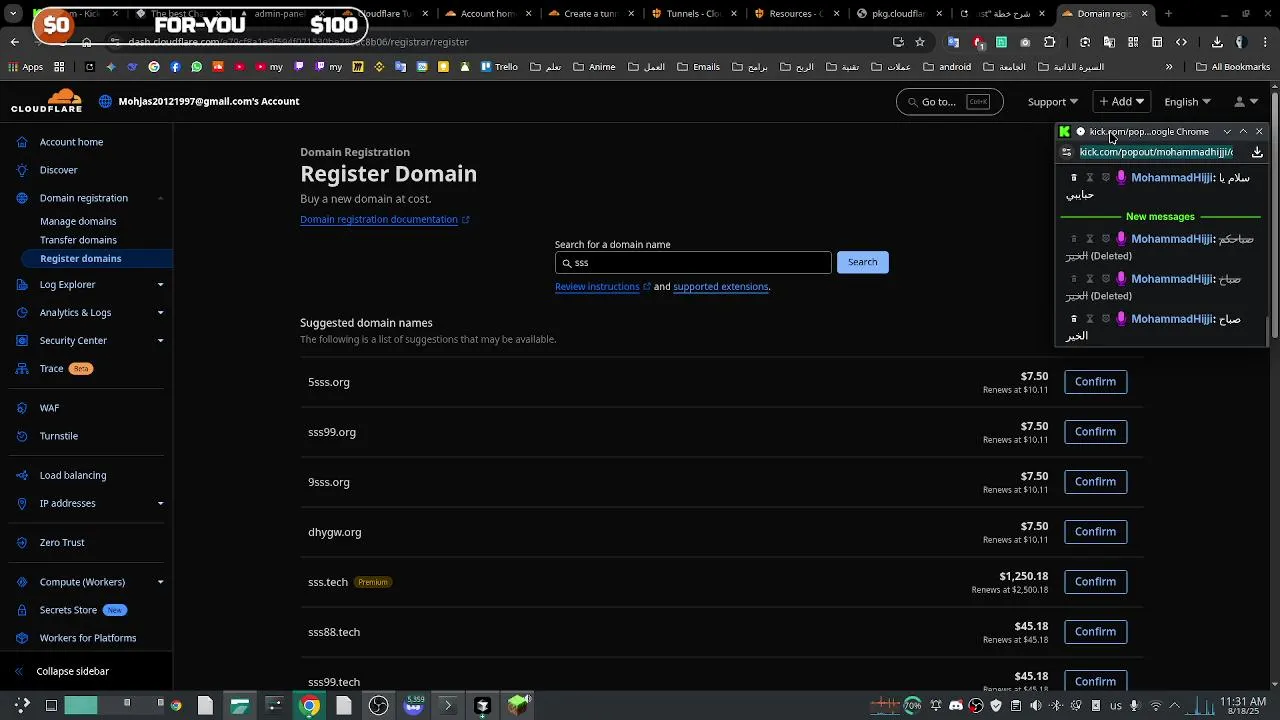Click the Kick popout URL field
Image resolution: width=1280 pixels, height=720 pixels.
pos(1156,152)
